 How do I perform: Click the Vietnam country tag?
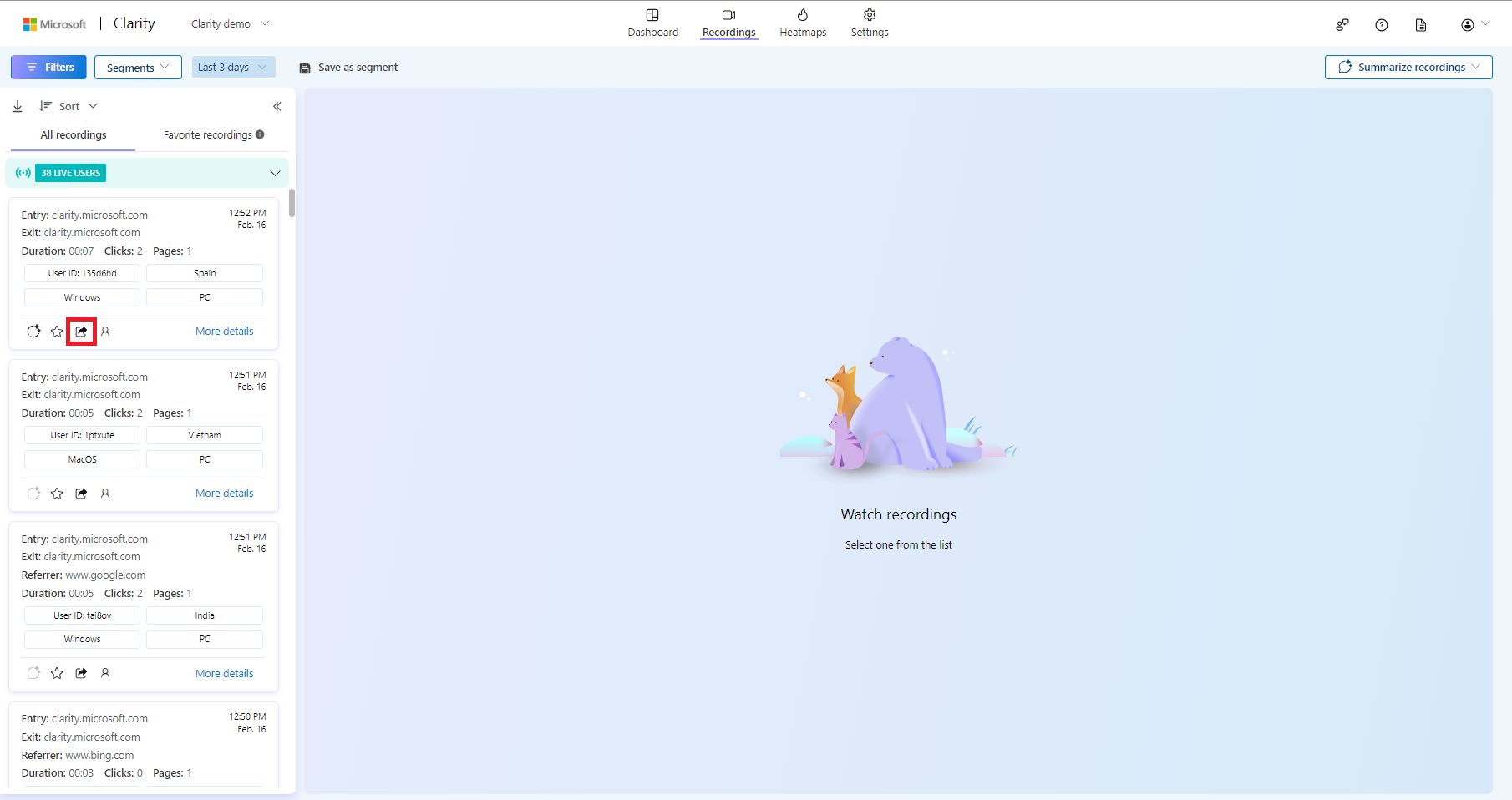point(205,435)
